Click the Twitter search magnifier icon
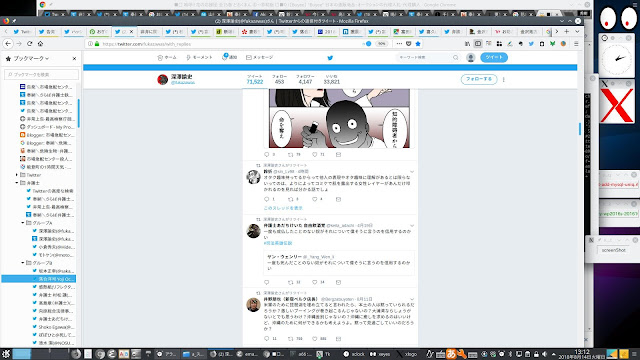Image resolution: width=640 pixels, height=360 pixels. coord(456,58)
